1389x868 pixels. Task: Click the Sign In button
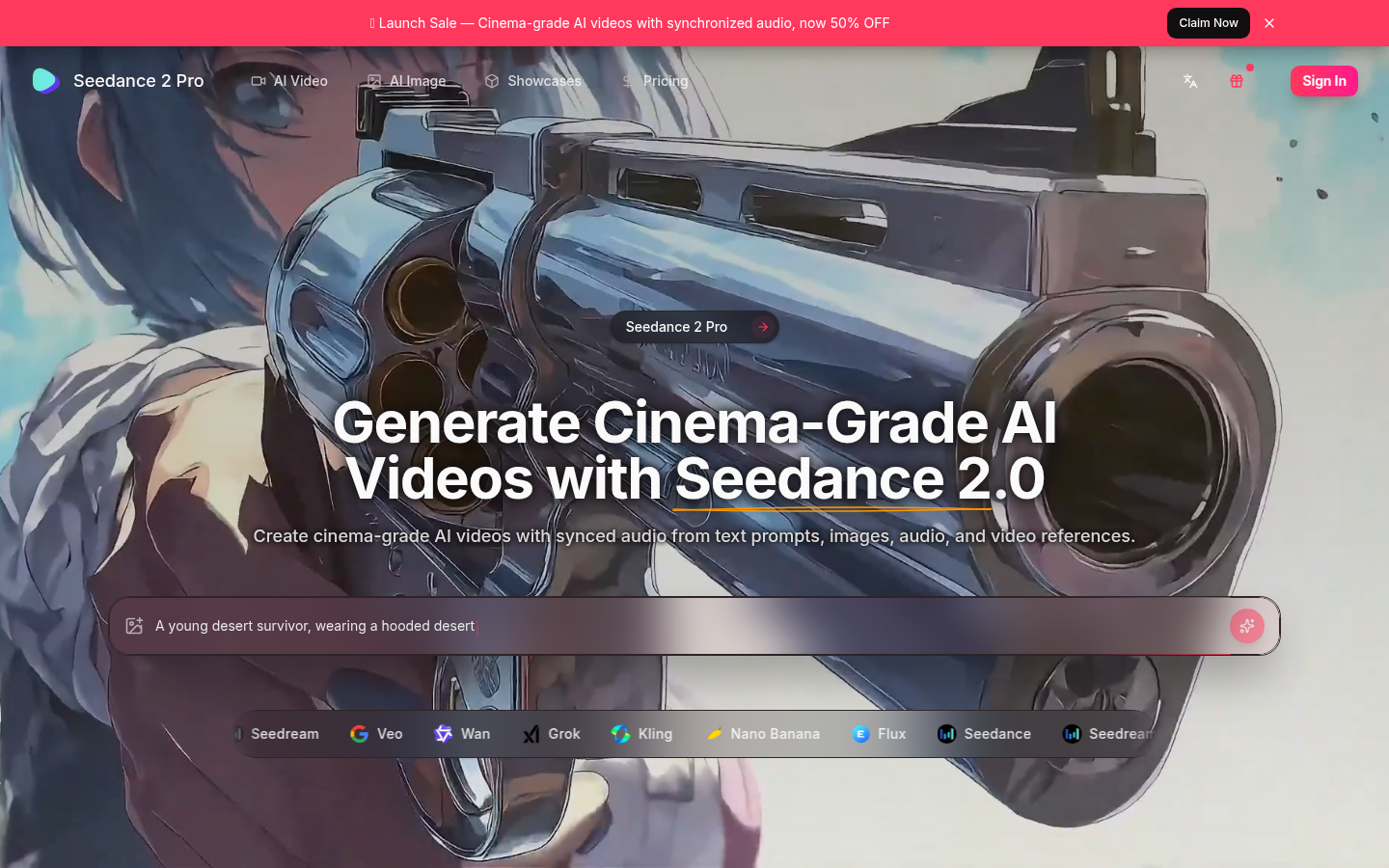1323,81
